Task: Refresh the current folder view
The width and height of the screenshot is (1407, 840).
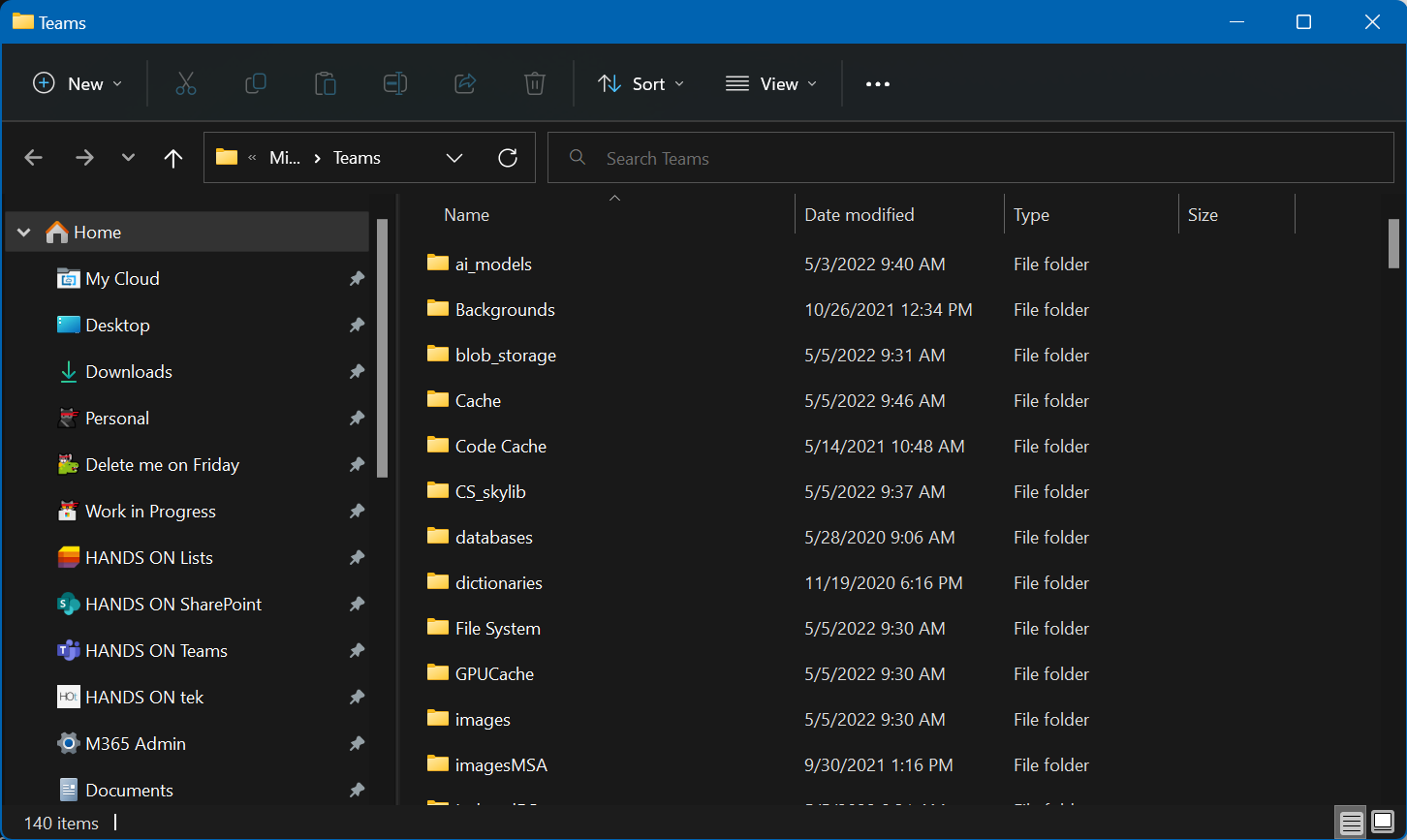Action: click(508, 158)
